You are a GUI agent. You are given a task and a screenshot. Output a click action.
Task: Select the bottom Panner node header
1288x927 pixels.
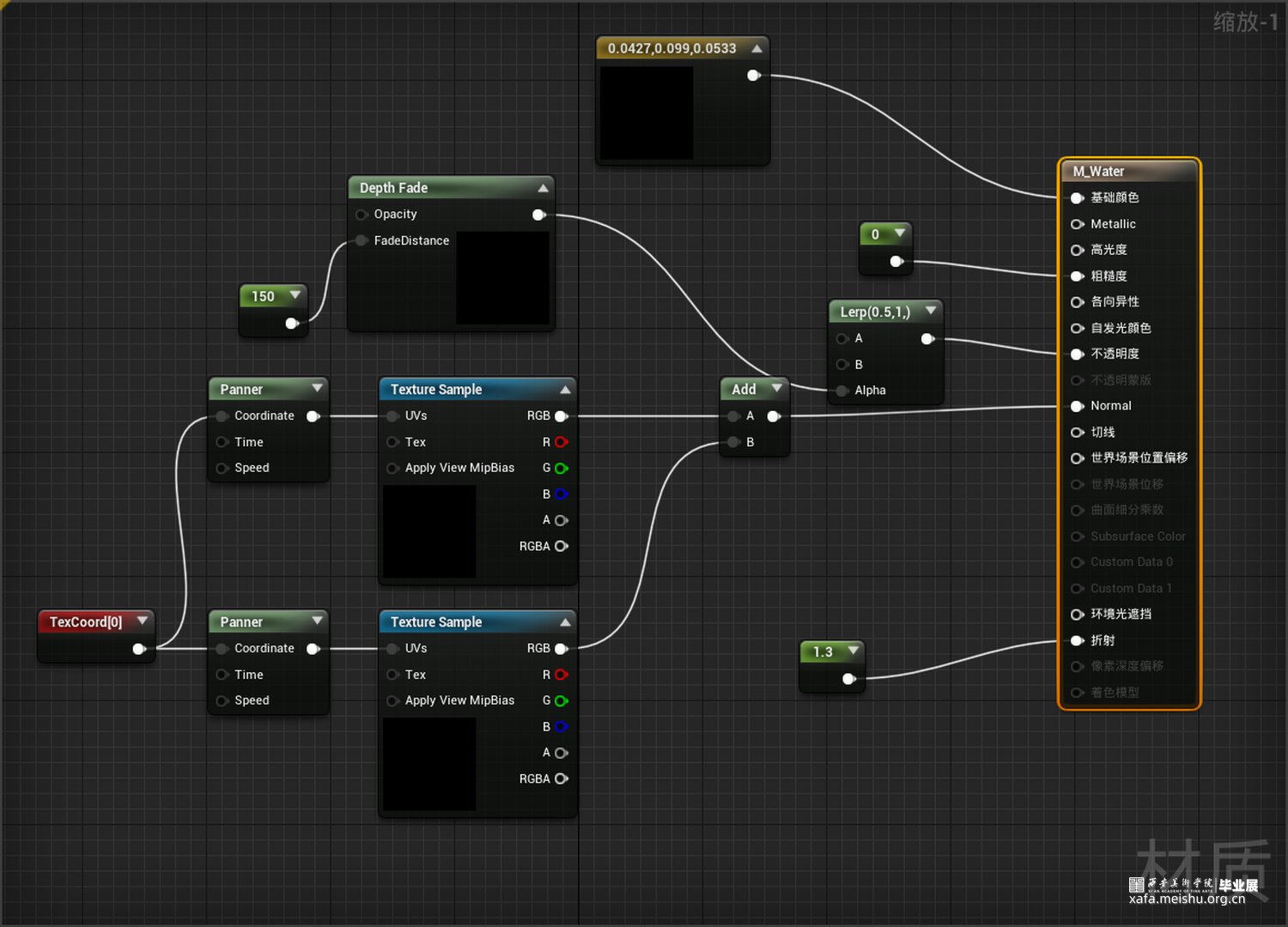point(241,622)
